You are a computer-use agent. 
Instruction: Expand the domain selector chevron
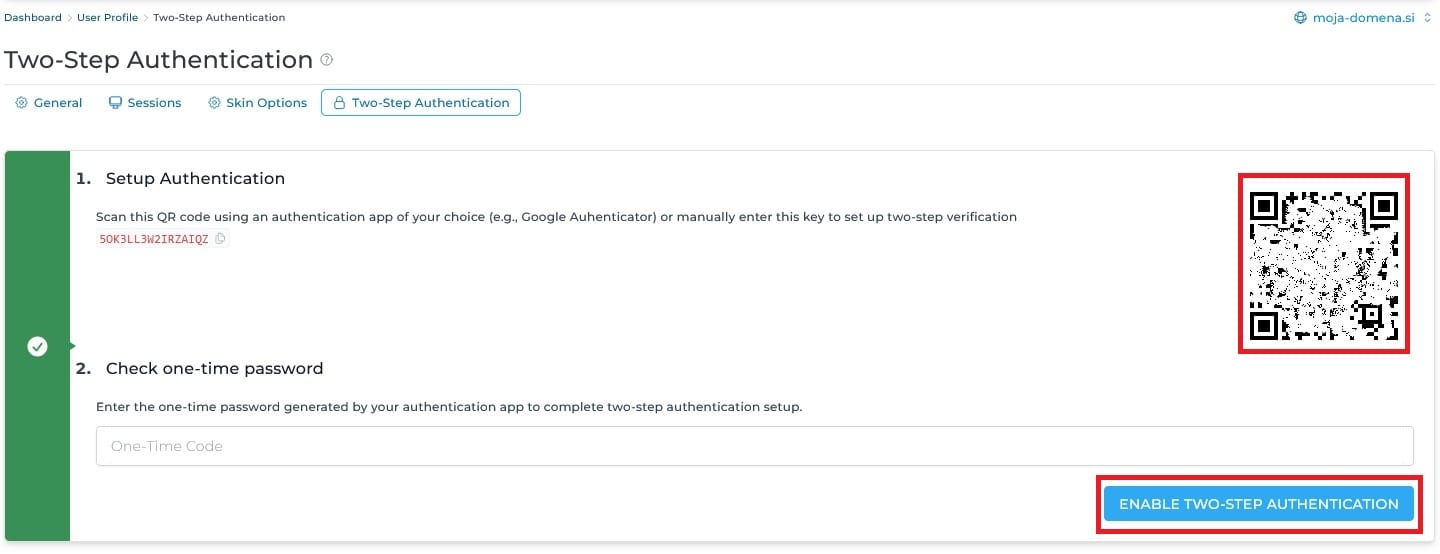tap(1427, 17)
